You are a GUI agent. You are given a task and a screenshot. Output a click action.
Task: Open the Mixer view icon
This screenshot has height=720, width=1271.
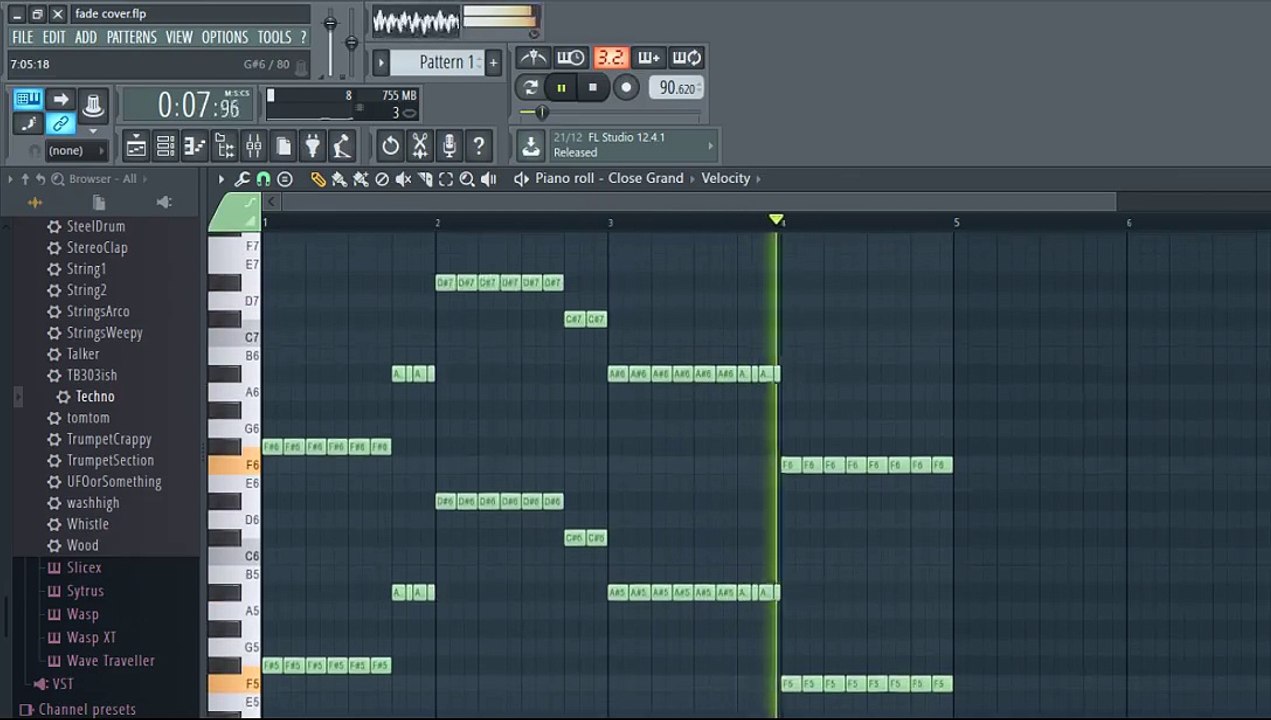pyautogui.click(x=254, y=146)
